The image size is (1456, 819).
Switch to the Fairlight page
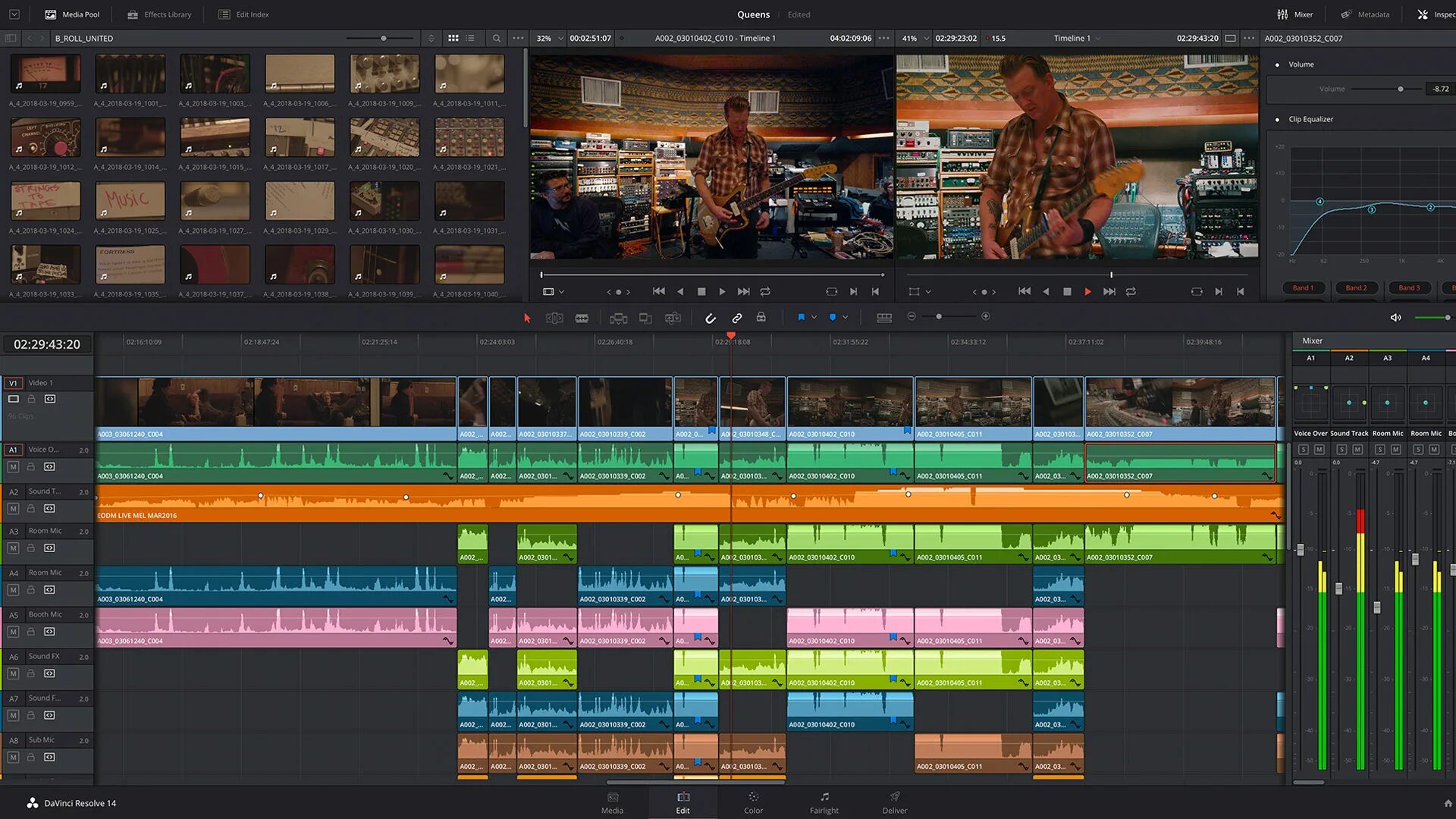[824, 802]
